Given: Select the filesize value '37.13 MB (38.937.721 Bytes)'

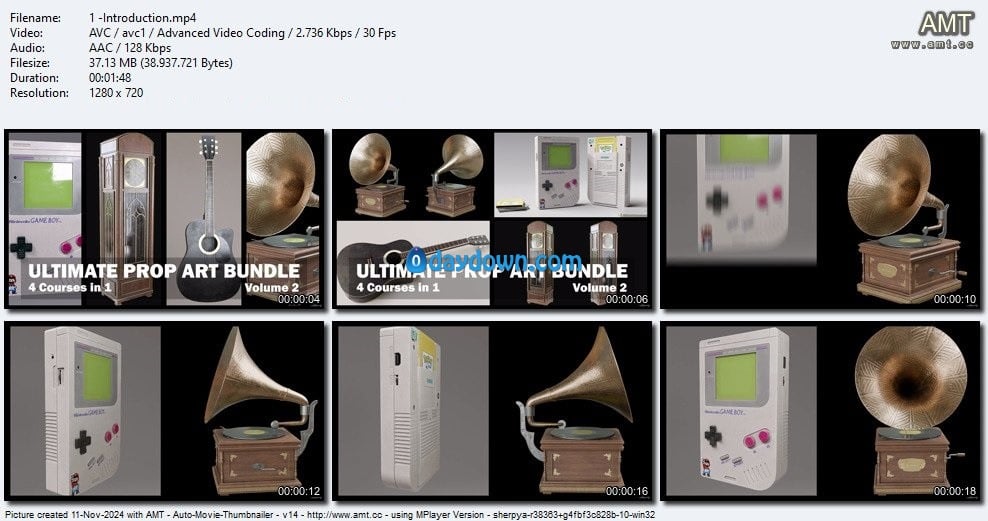Looking at the screenshot, I should (161, 63).
